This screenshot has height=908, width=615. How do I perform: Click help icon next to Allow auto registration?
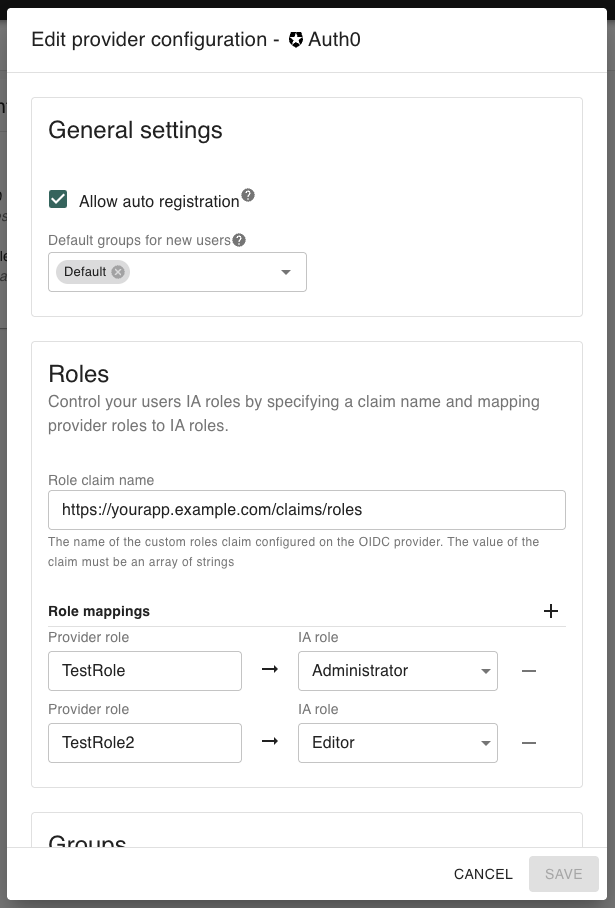click(248, 196)
